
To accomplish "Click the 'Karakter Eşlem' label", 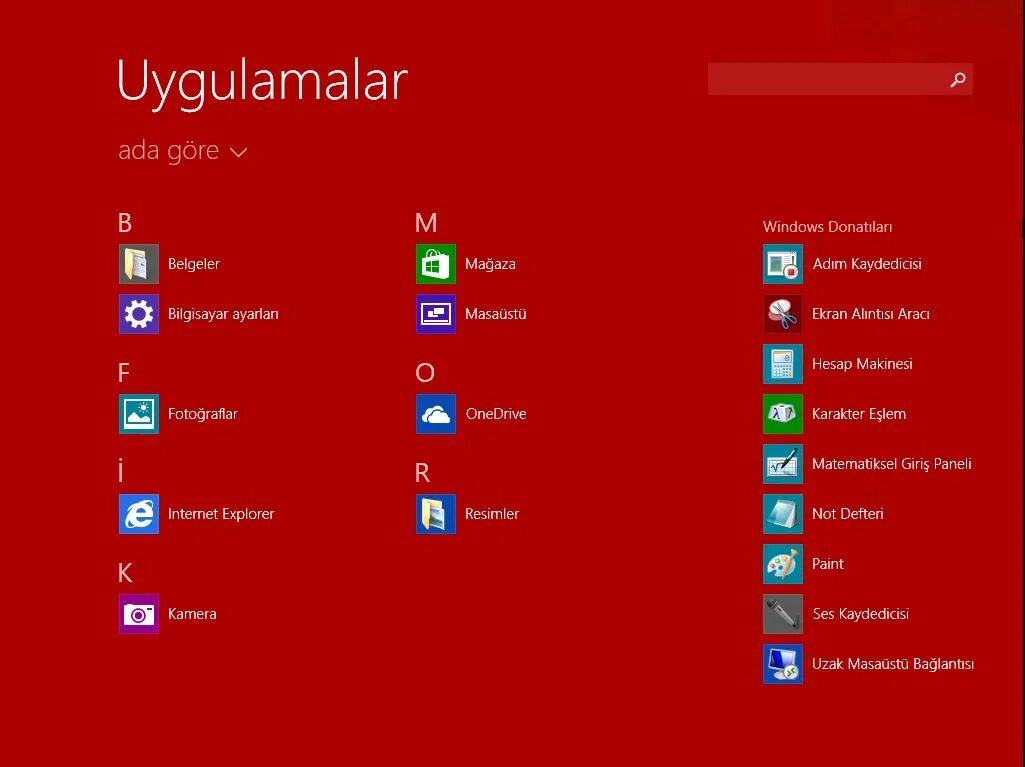I will (x=859, y=415).
